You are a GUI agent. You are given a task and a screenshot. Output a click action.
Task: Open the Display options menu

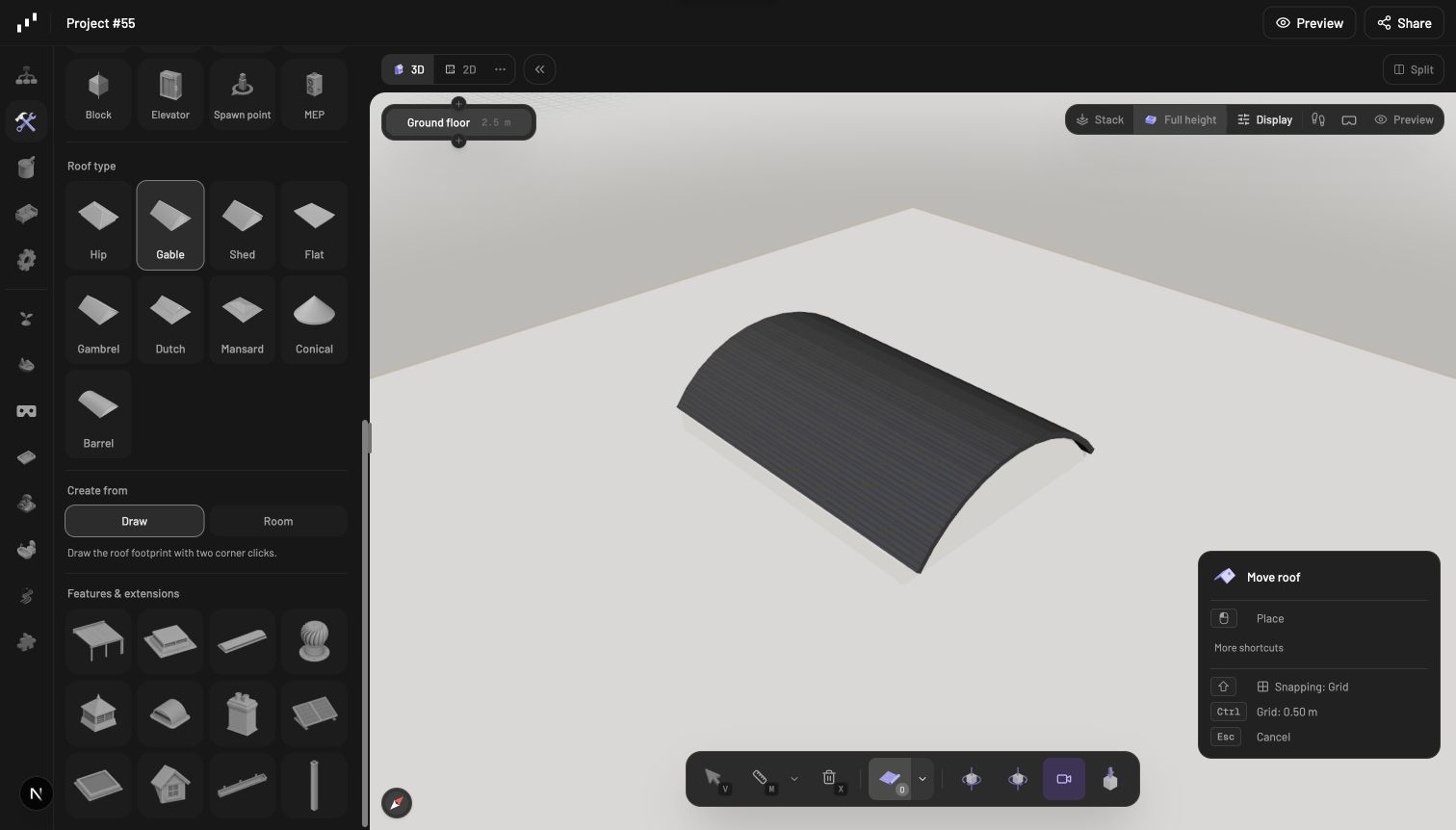pos(1265,120)
